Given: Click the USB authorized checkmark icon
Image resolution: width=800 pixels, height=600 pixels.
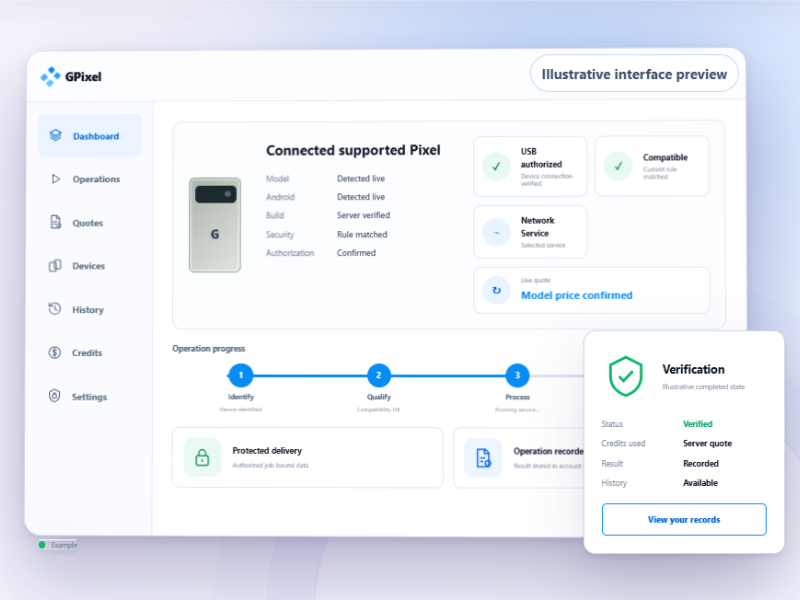Looking at the screenshot, I should click(x=496, y=166).
